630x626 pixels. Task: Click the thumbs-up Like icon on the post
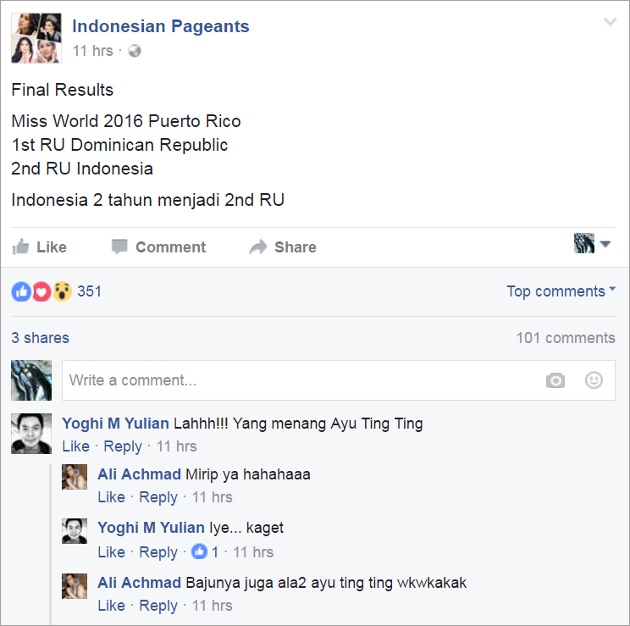click(x=20, y=247)
